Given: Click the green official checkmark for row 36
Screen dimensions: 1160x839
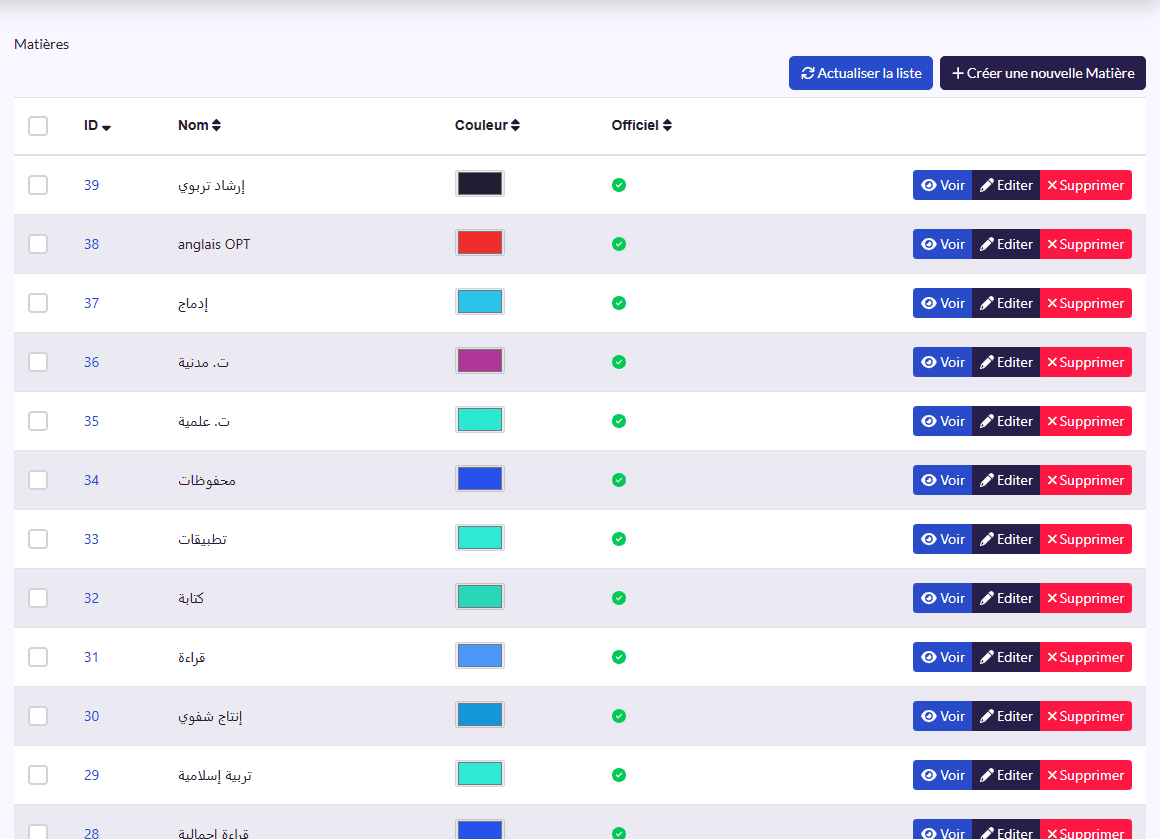Looking at the screenshot, I should (x=619, y=362).
